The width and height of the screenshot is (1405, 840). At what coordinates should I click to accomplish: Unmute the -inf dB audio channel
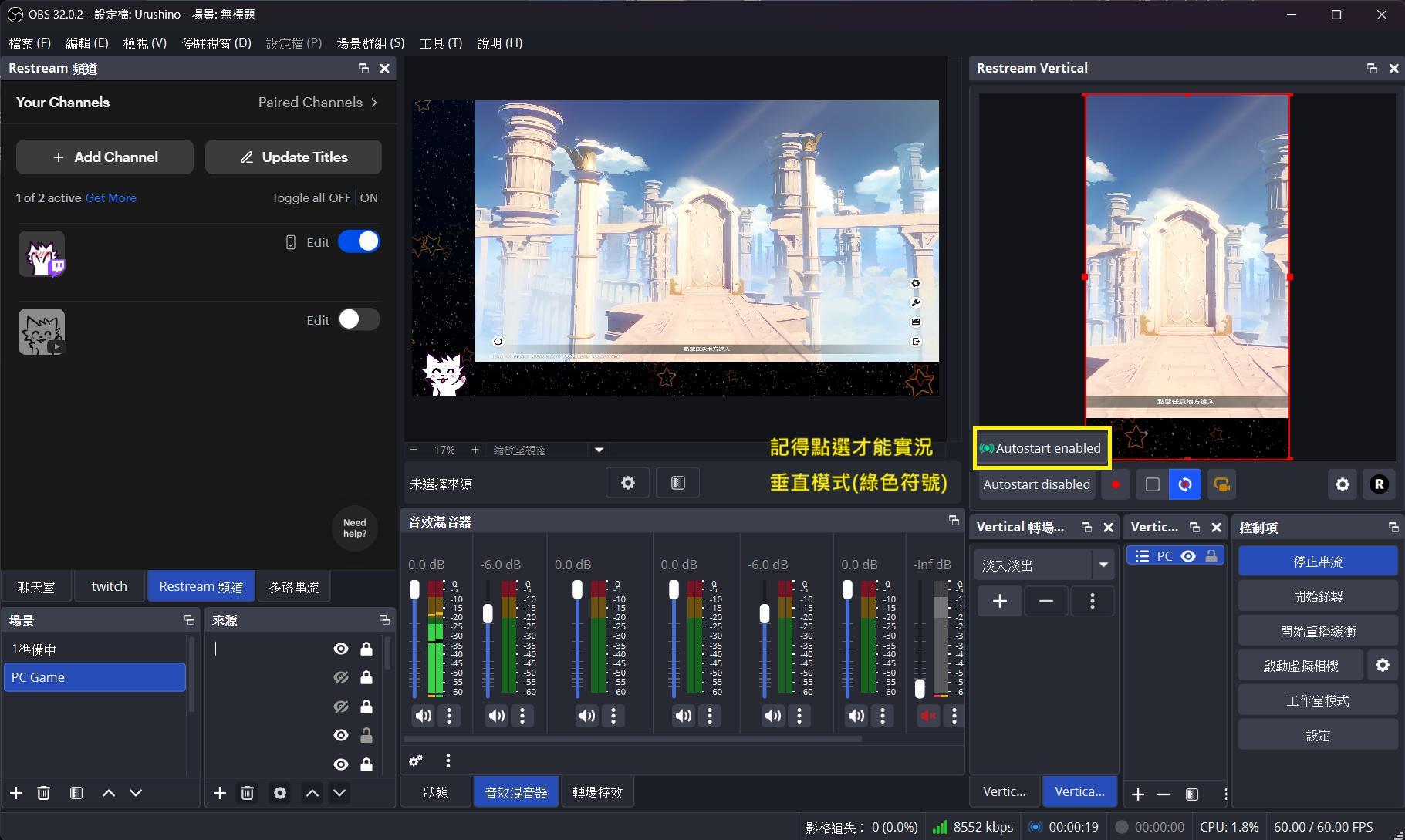tap(928, 716)
